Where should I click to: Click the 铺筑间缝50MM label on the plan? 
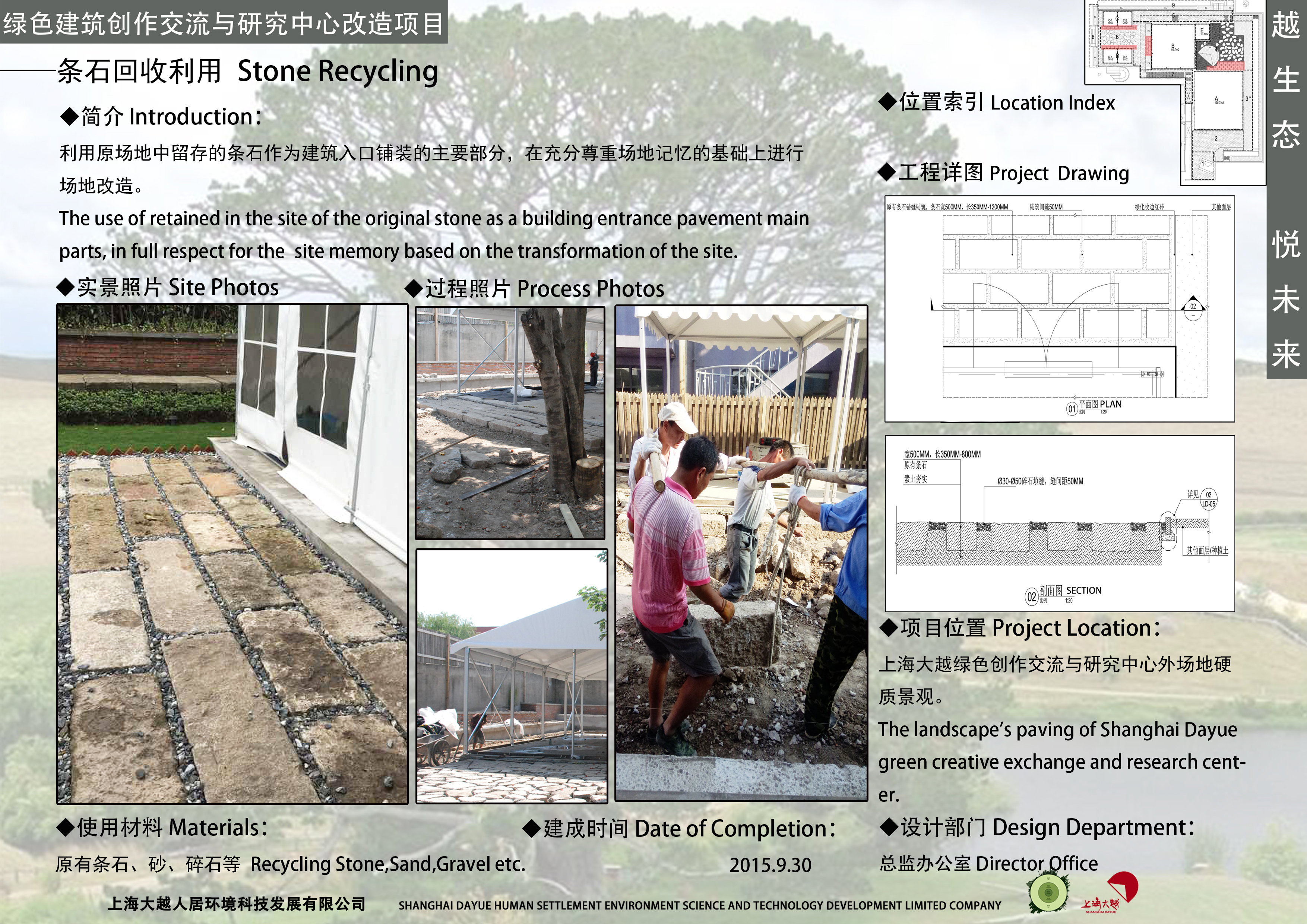point(1046,207)
